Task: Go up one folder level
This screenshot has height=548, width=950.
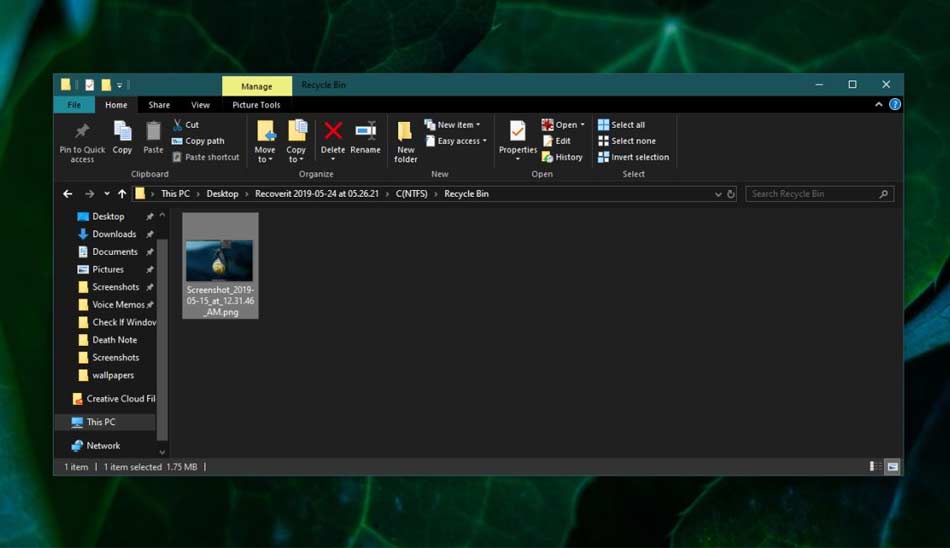Action: 122,194
